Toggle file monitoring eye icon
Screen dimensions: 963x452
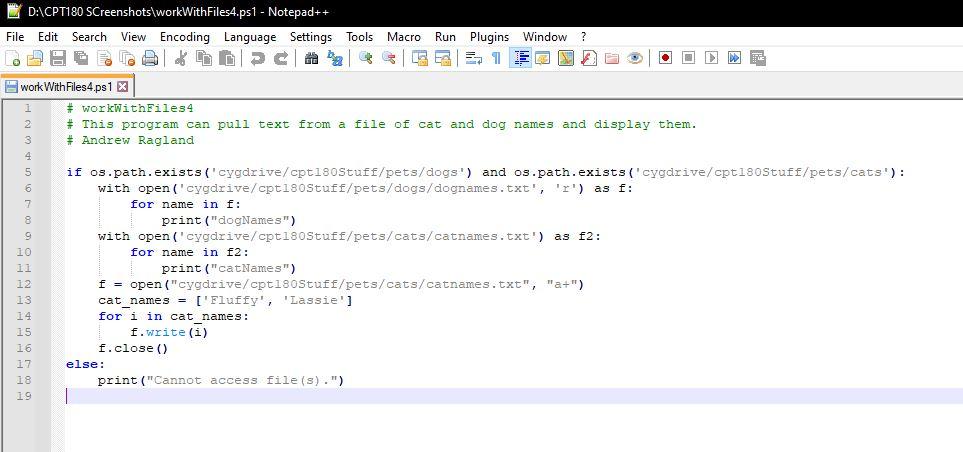pos(635,58)
